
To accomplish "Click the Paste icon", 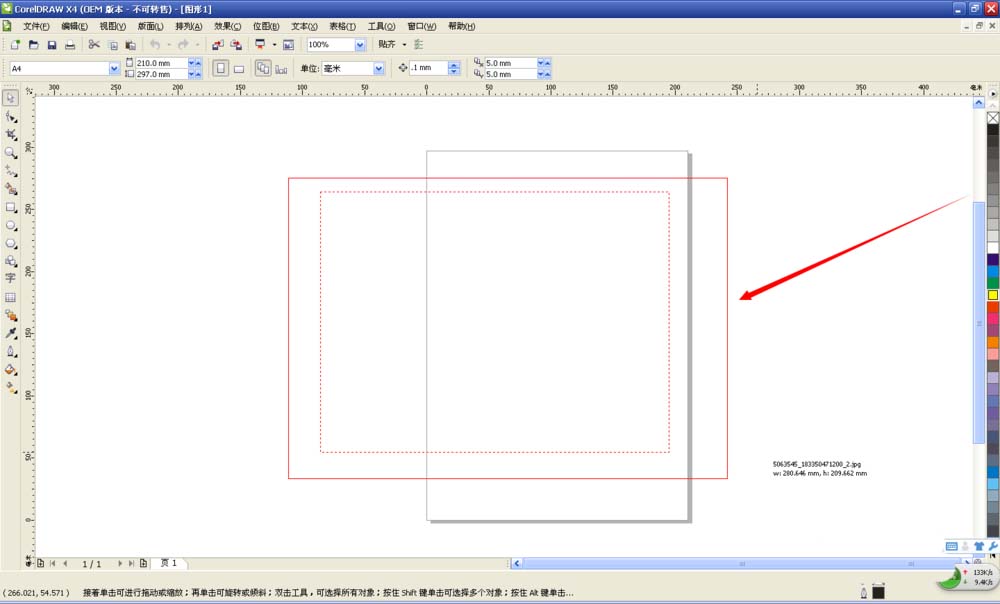I will (131, 45).
